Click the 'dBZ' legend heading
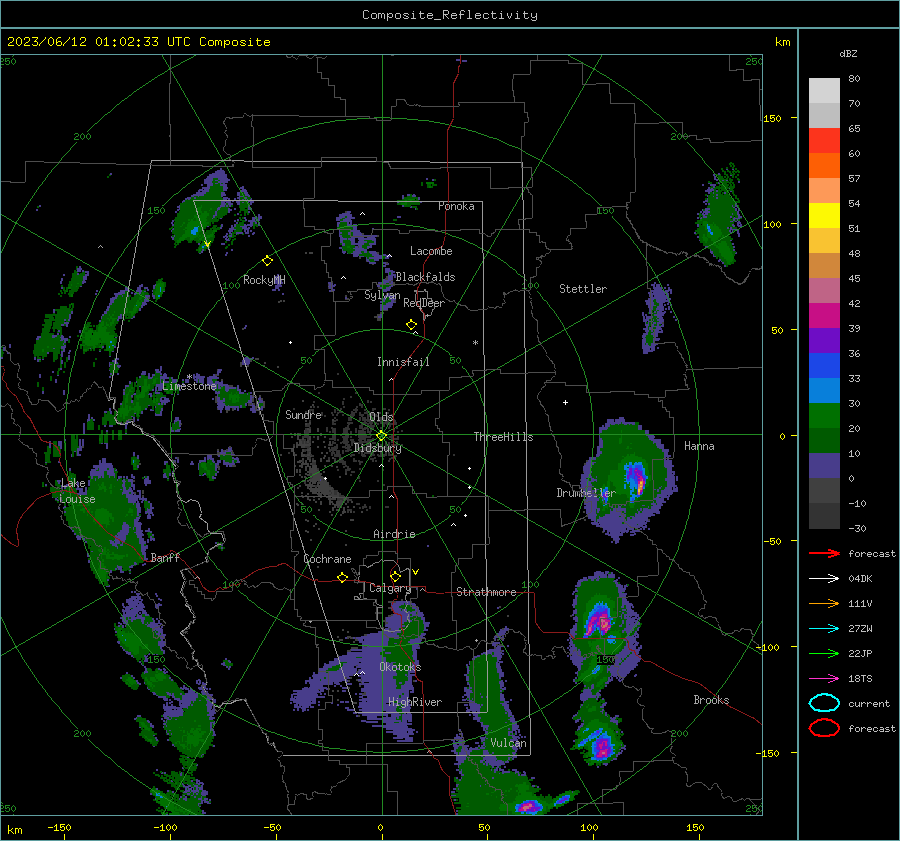The image size is (900, 841). click(848, 53)
